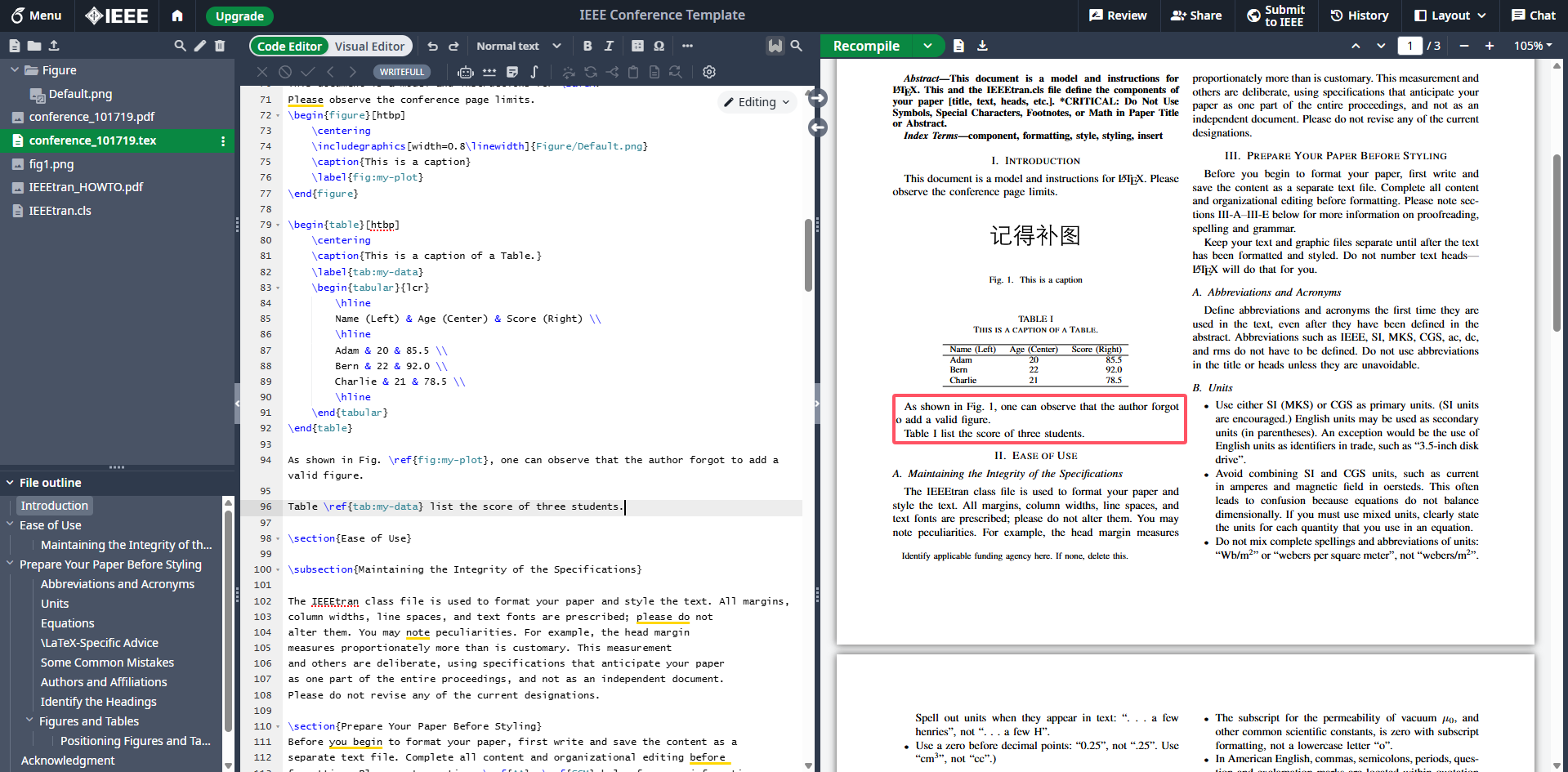
Task: Delete the selected file
Action: [219, 46]
